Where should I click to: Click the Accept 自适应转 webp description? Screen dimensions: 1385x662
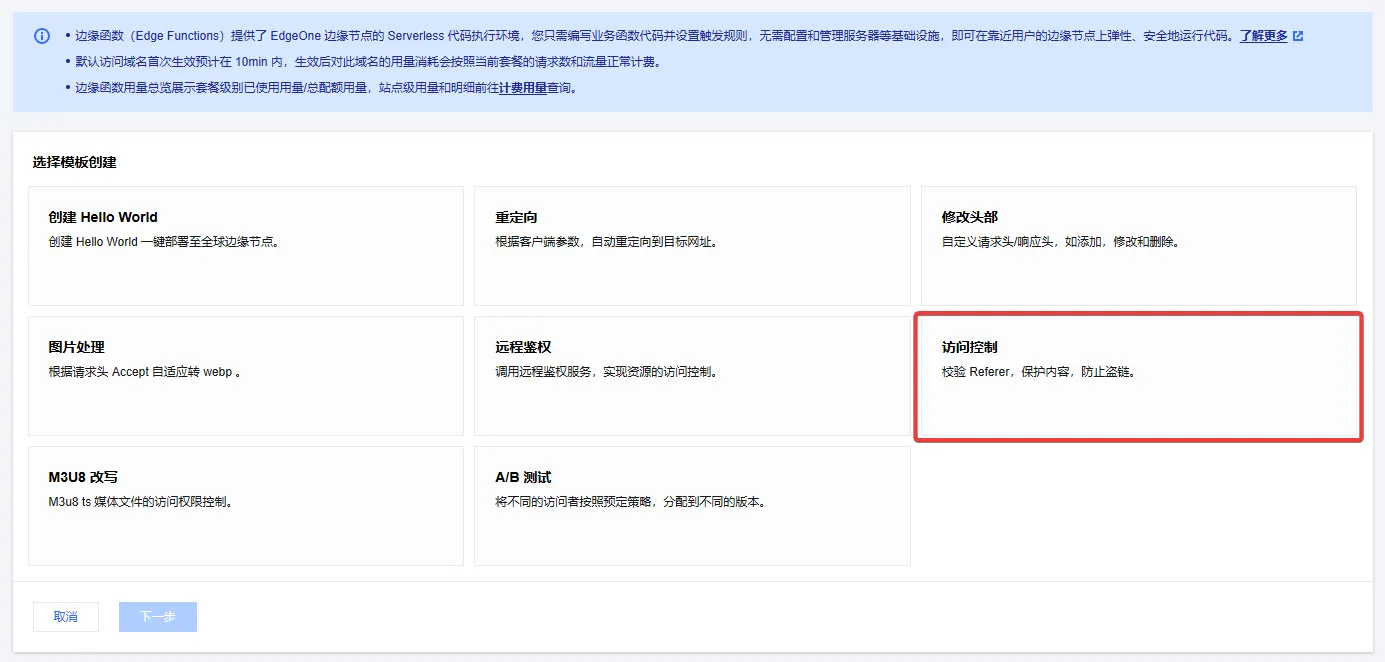click(x=146, y=372)
